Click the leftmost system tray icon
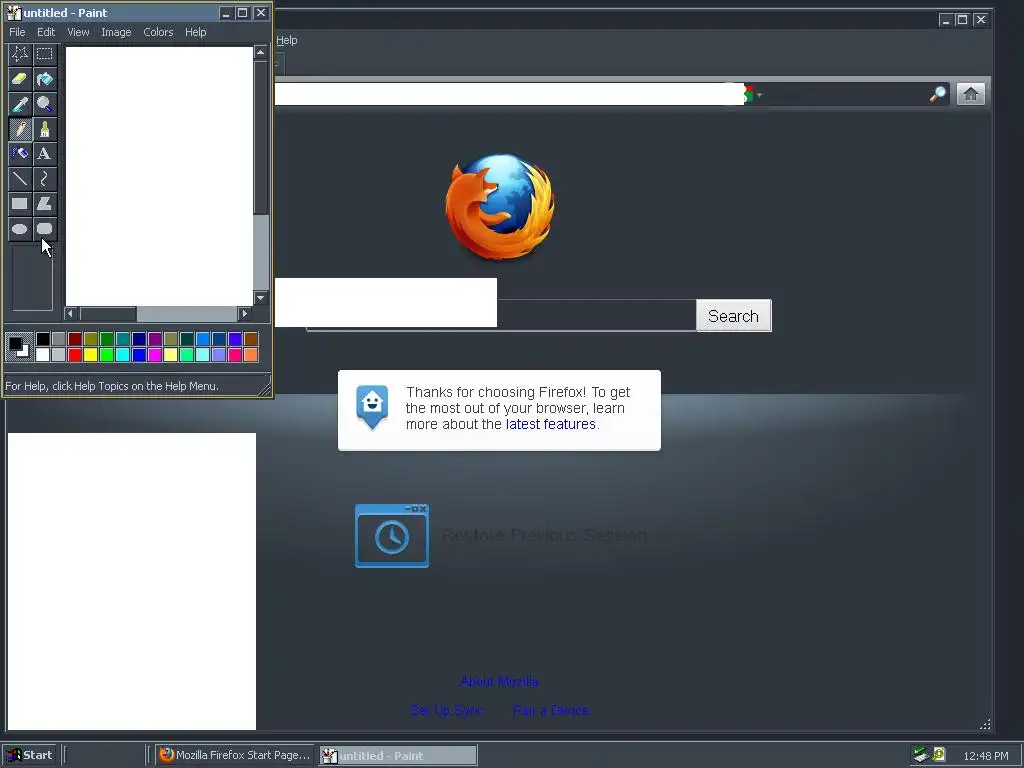 921,754
